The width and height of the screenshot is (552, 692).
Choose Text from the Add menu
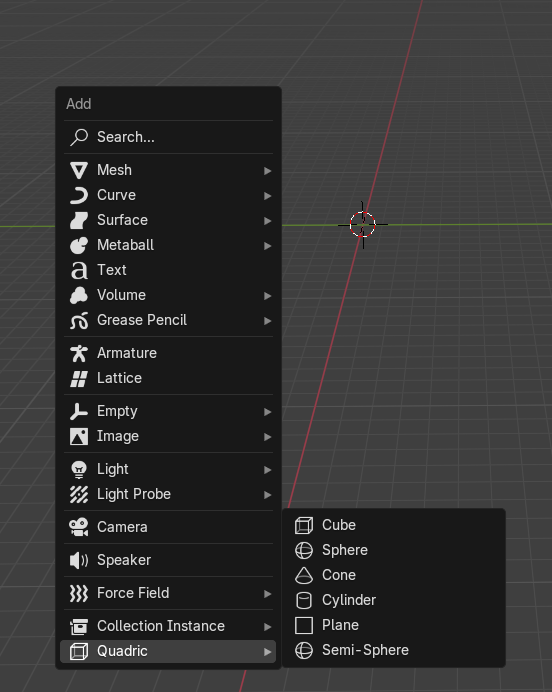pos(168,270)
